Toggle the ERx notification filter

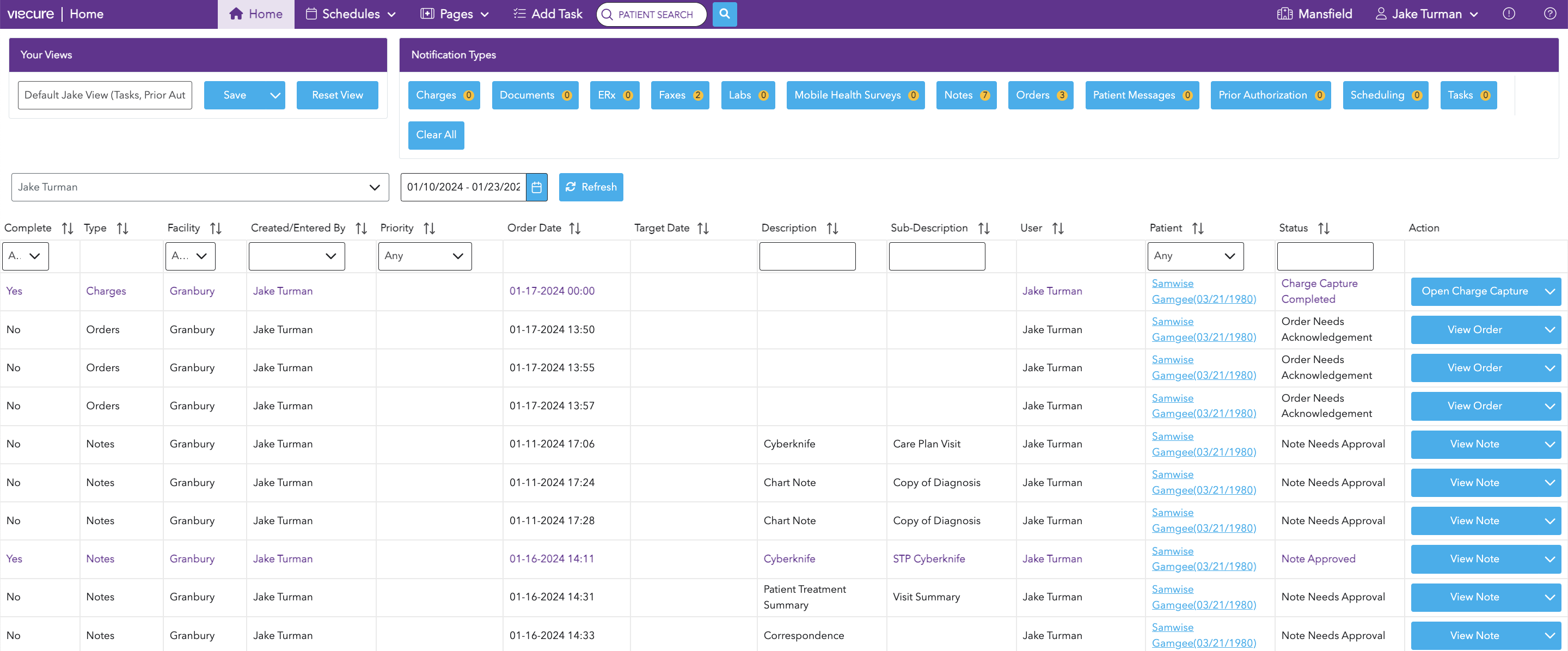click(x=615, y=95)
